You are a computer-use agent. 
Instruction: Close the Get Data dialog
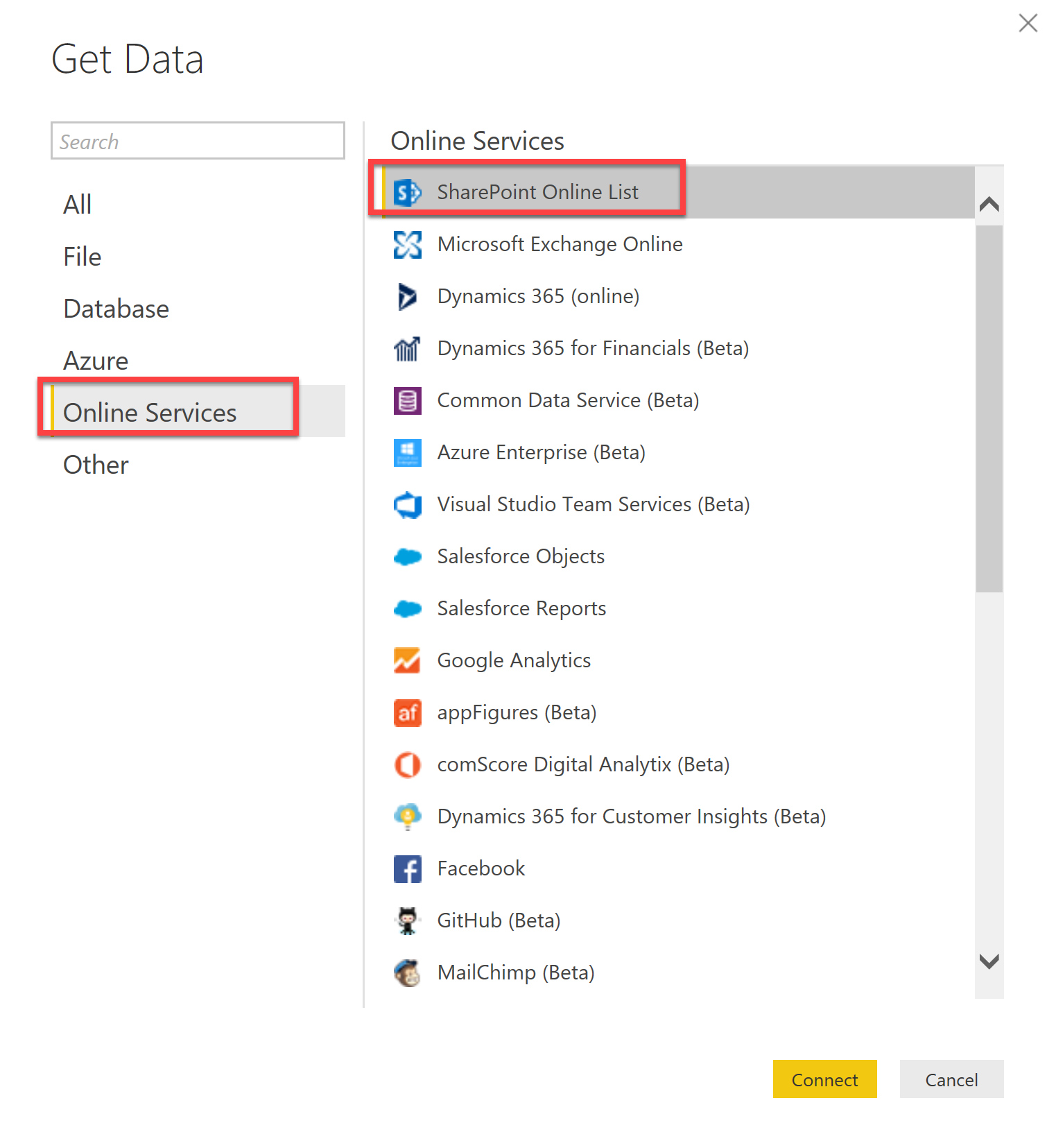tap(1028, 23)
